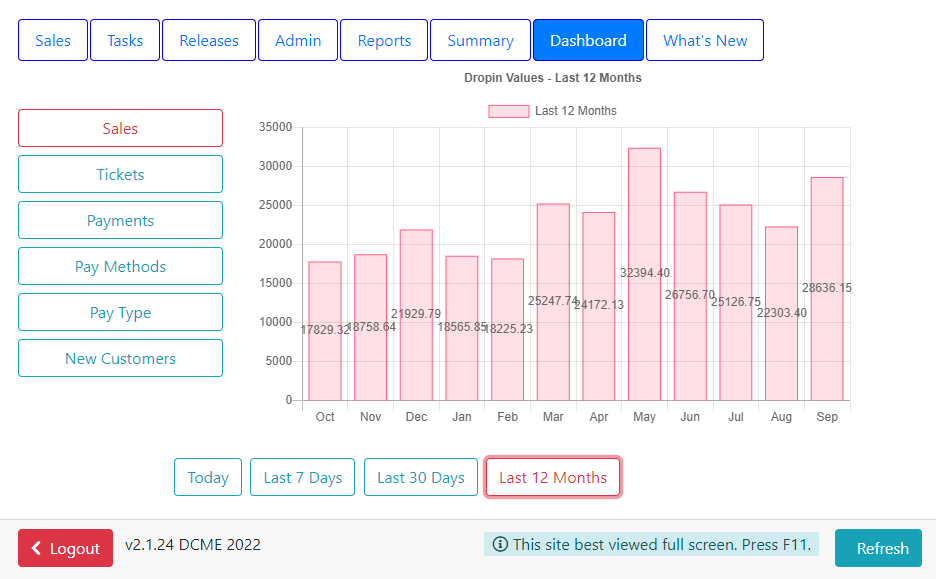The height and width of the screenshot is (579, 936).
Task: Click the 21929.79 value label
Action: pyautogui.click(x=416, y=313)
